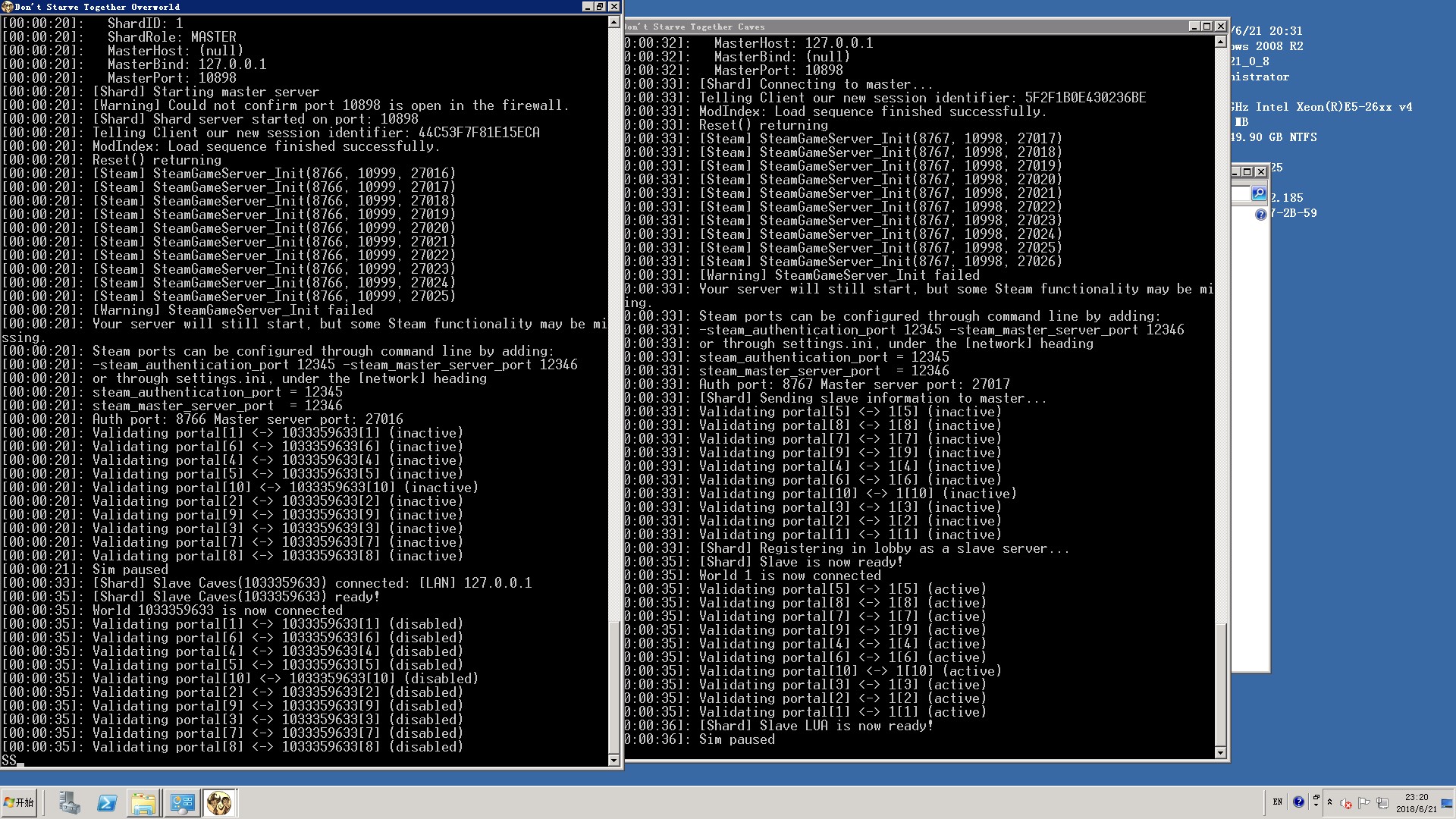Click the muted volume tray icon
The width and height of the screenshot is (1456, 819).
click(x=1346, y=803)
